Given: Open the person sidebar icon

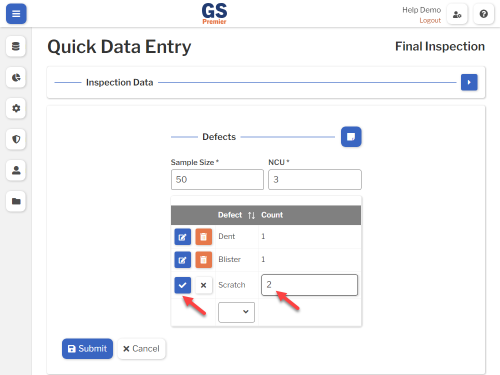Looking at the screenshot, I should coord(16,170).
